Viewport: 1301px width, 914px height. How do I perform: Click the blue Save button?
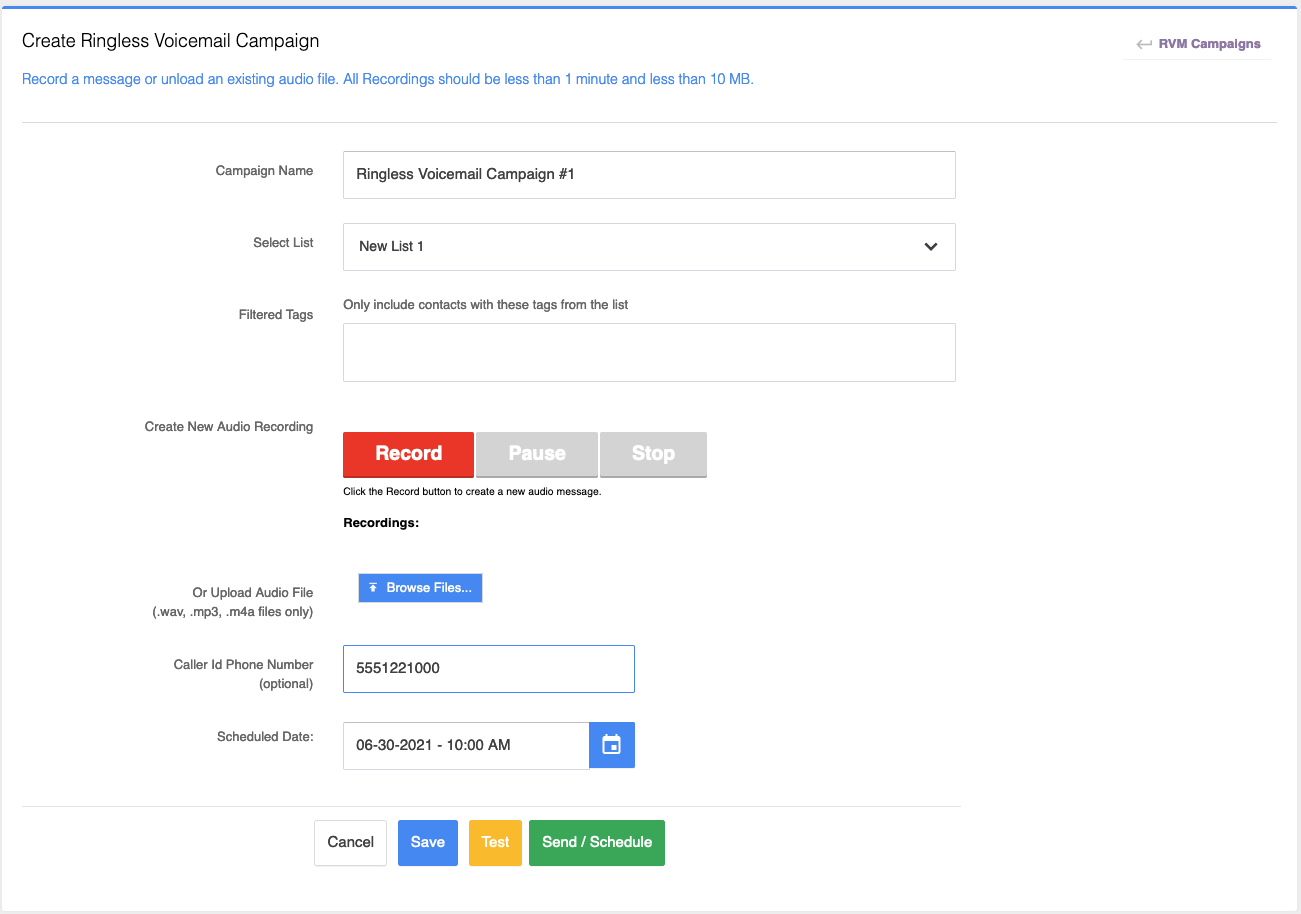[x=427, y=842]
